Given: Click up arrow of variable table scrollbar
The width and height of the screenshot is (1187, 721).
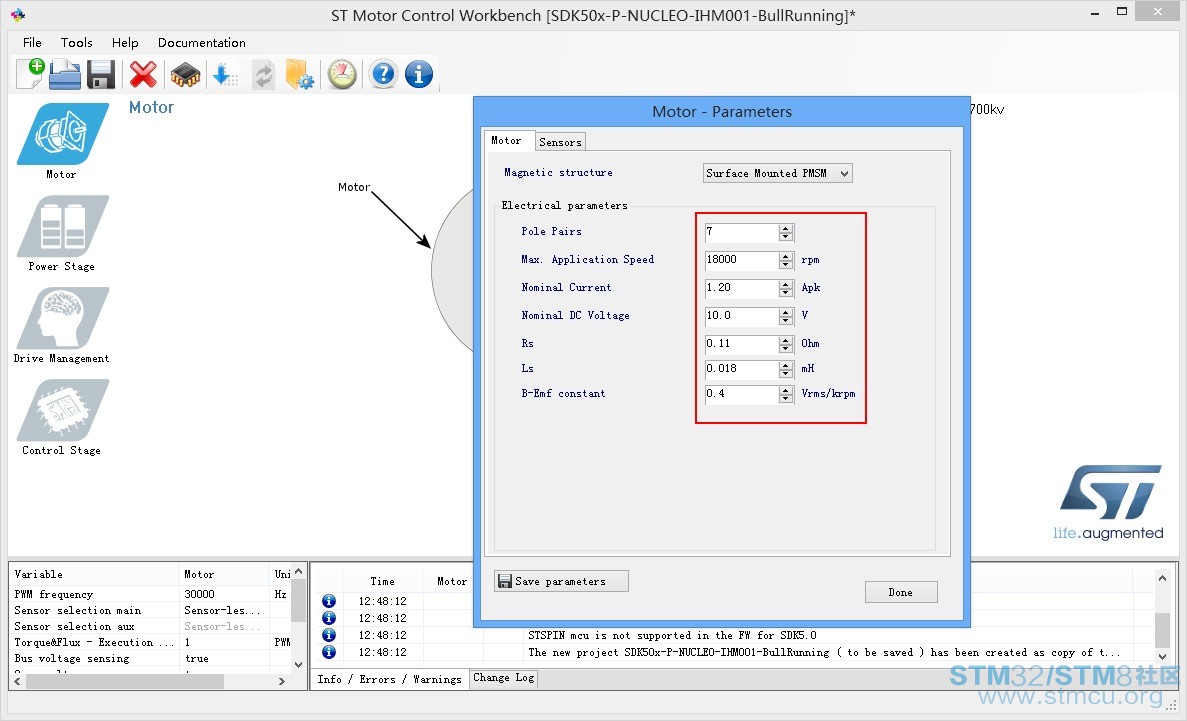Looking at the screenshot, I should [x=298, y=572].
